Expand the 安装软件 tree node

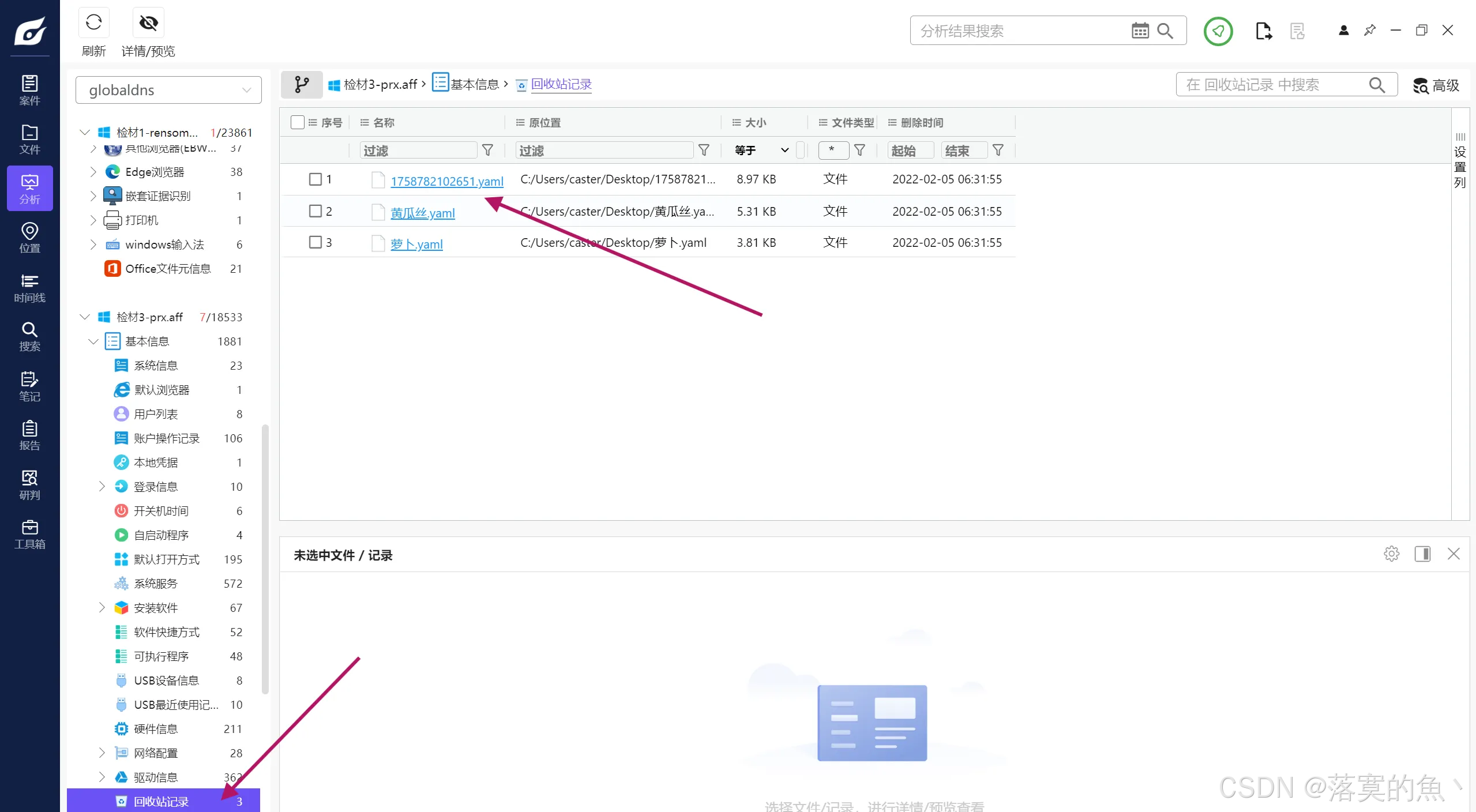(x=102, y=608)
